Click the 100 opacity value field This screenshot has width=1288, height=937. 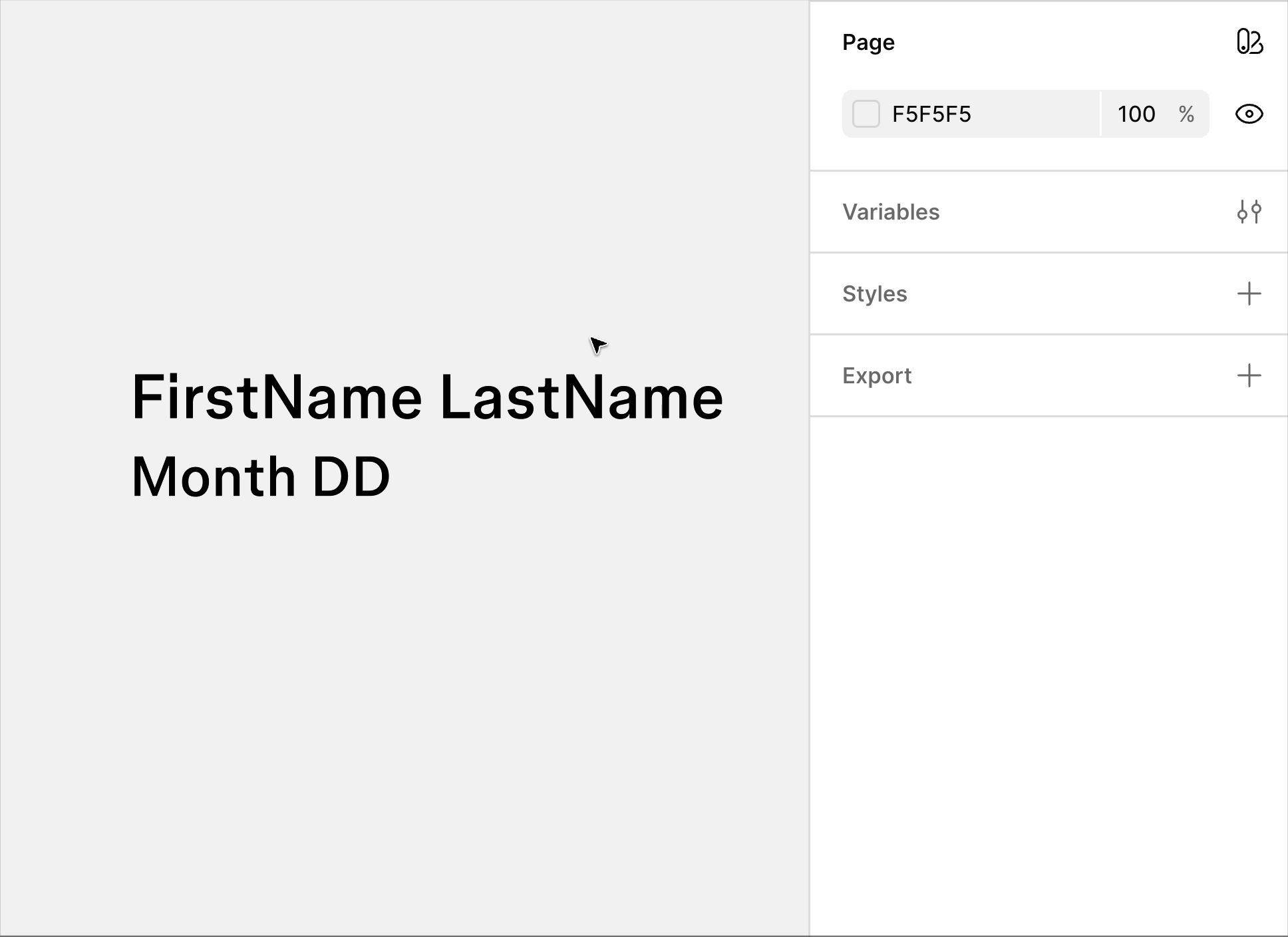1136,114
